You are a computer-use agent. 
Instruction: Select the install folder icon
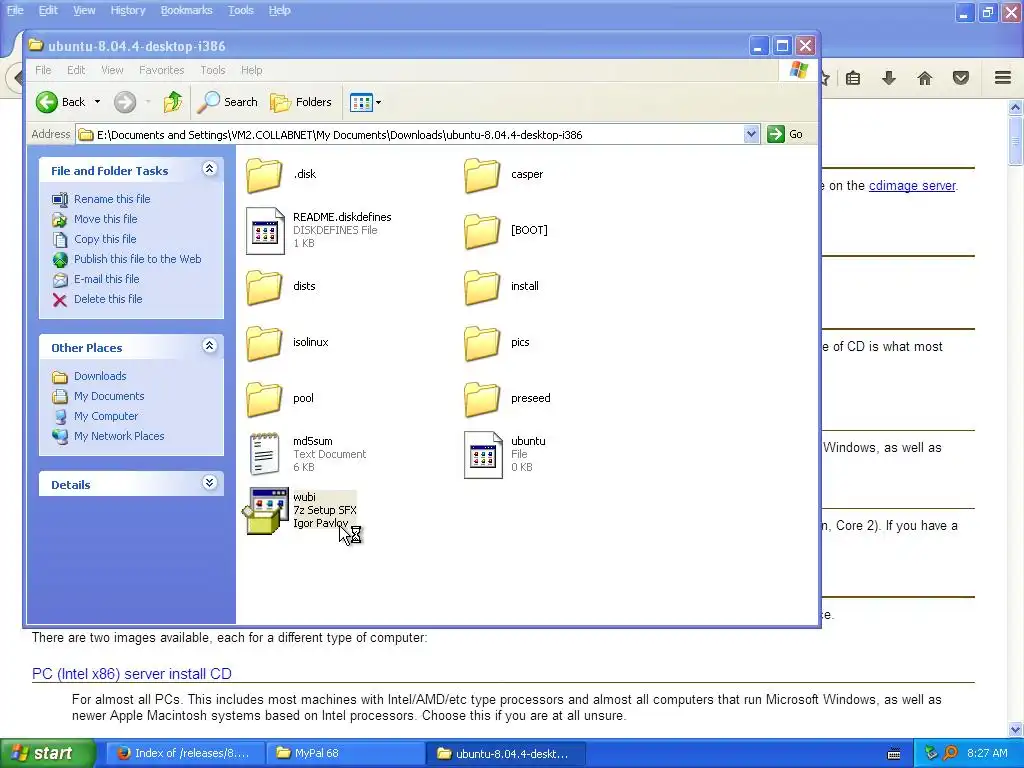[x=482, y=287]
